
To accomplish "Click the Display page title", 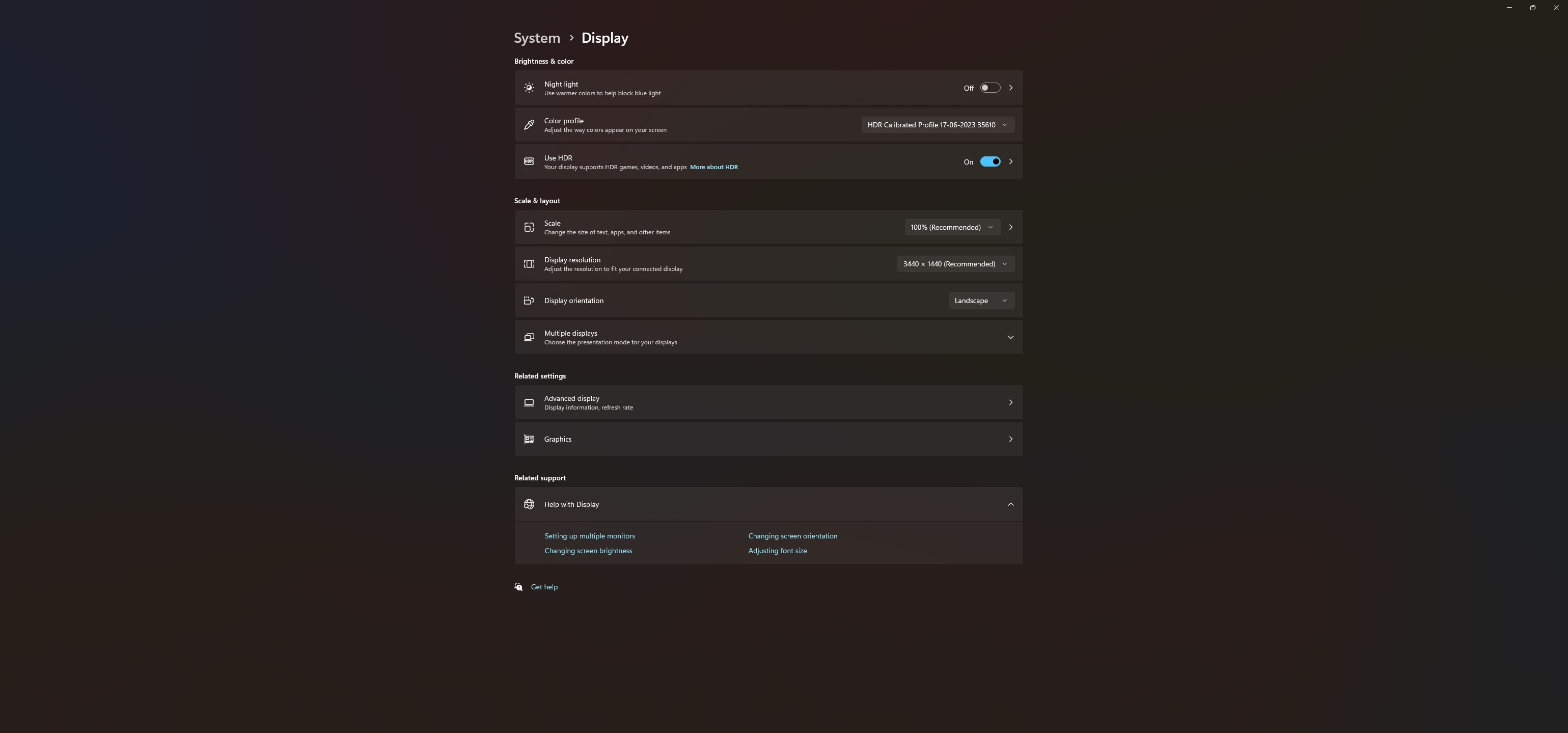I will tap(604, 38).
